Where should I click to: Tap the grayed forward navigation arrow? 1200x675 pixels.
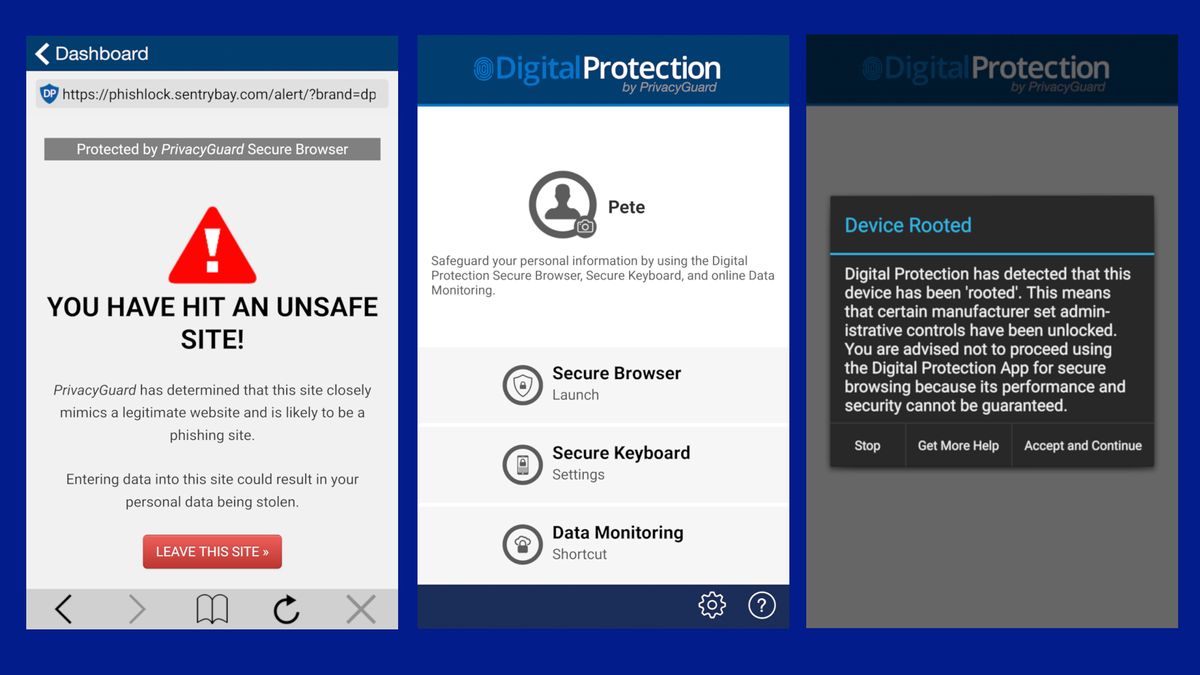click(x=137, y=608)
